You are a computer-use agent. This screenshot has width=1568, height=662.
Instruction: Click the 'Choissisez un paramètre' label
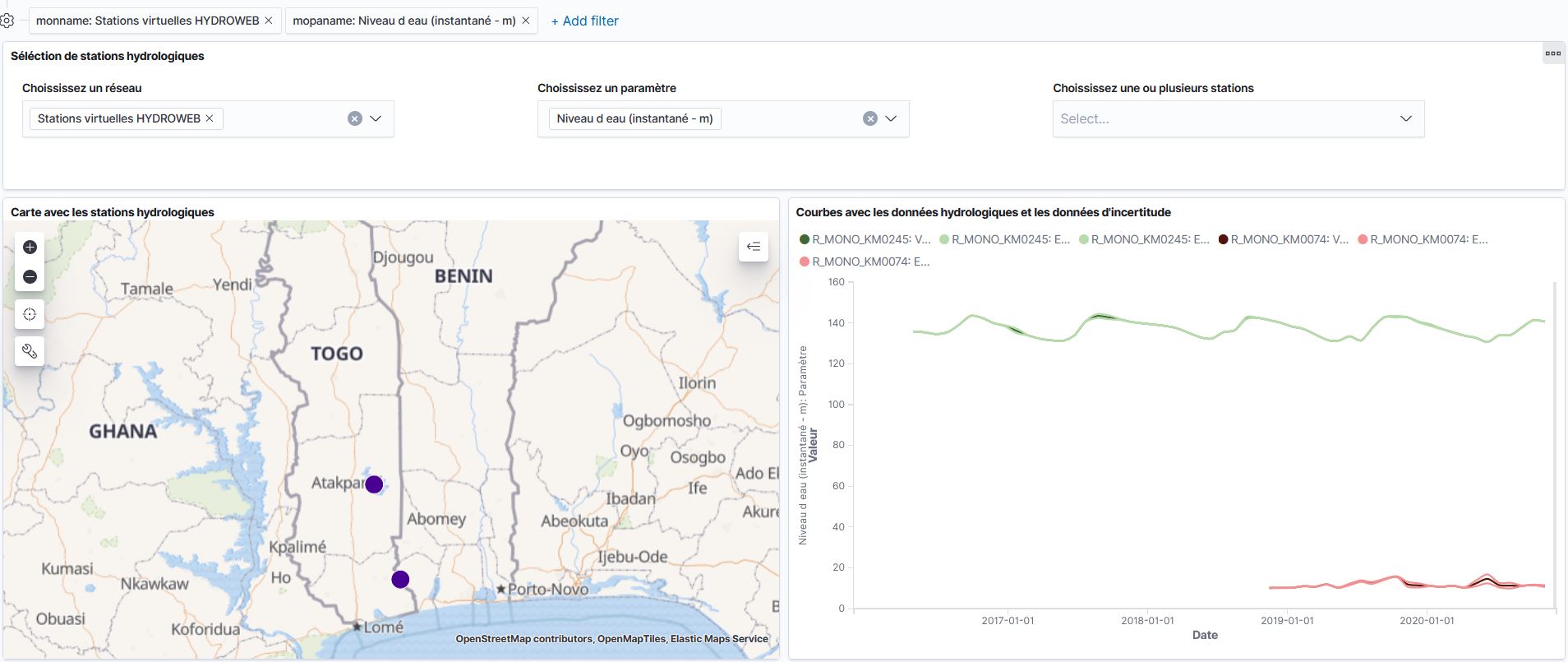pyautogui.click(x=607, y=88)
